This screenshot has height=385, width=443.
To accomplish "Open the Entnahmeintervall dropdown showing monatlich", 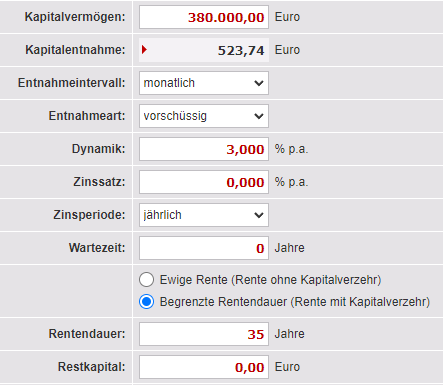I will tap(204, 83).
